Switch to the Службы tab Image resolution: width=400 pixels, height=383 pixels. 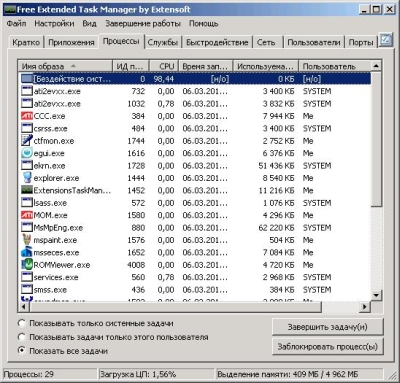point(163,42)
